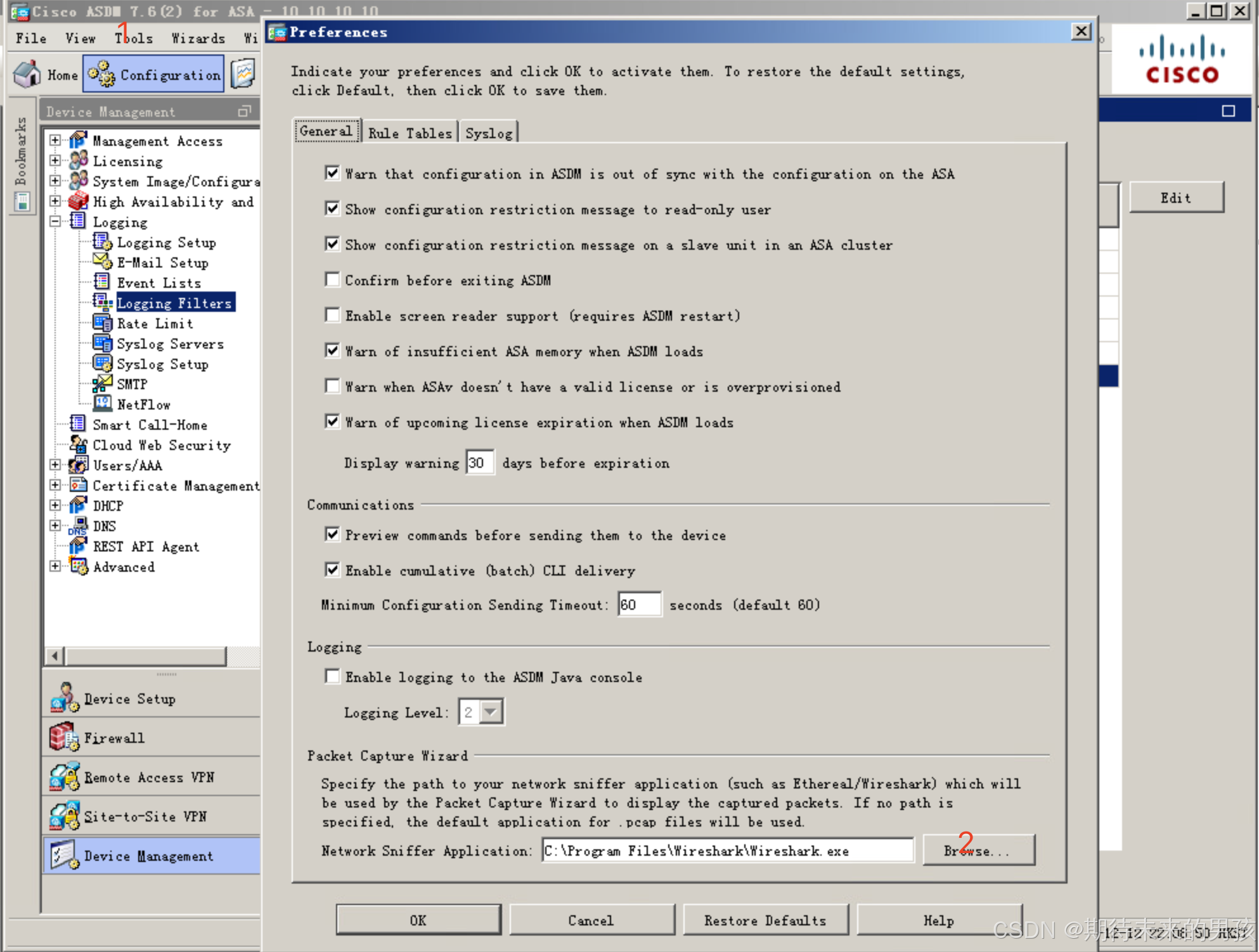The width and height of the screenshot is (1259, 952).
Task: Select E-Mail Setup envelope icon in tree
Action: tap(102, 262)
